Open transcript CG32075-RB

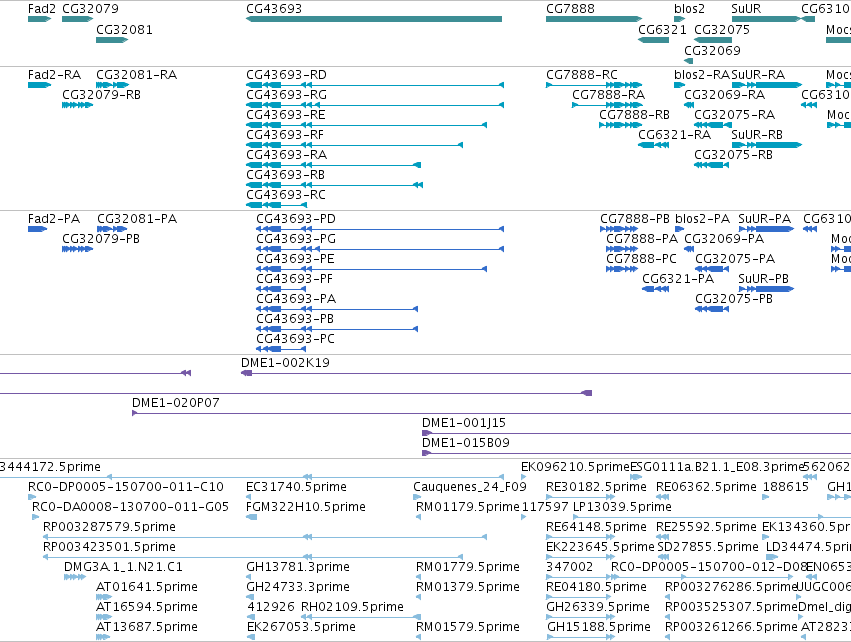(x=712, y=165)
